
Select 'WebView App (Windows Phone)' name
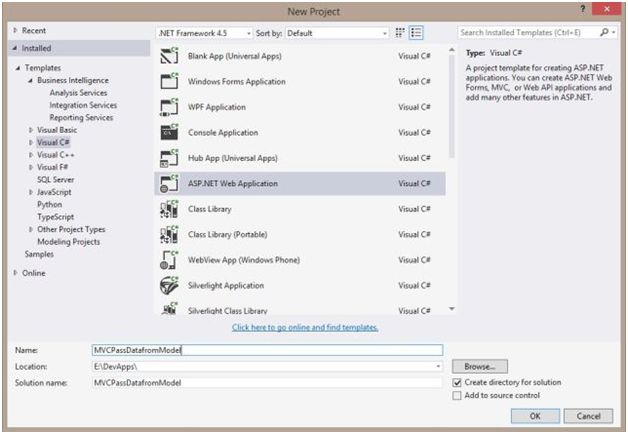click(244, 260)
